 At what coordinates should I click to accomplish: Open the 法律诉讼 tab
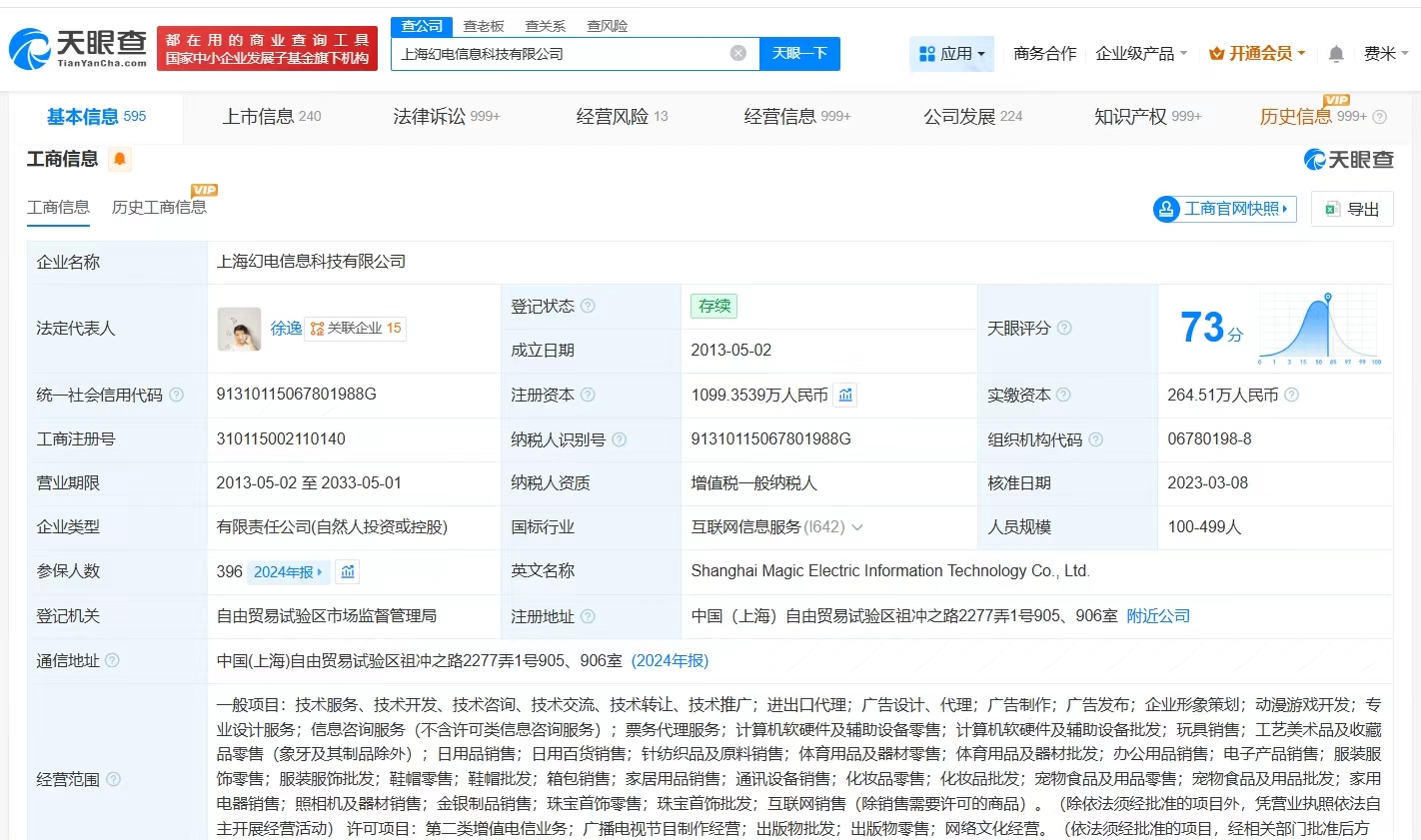pos(447,117)
